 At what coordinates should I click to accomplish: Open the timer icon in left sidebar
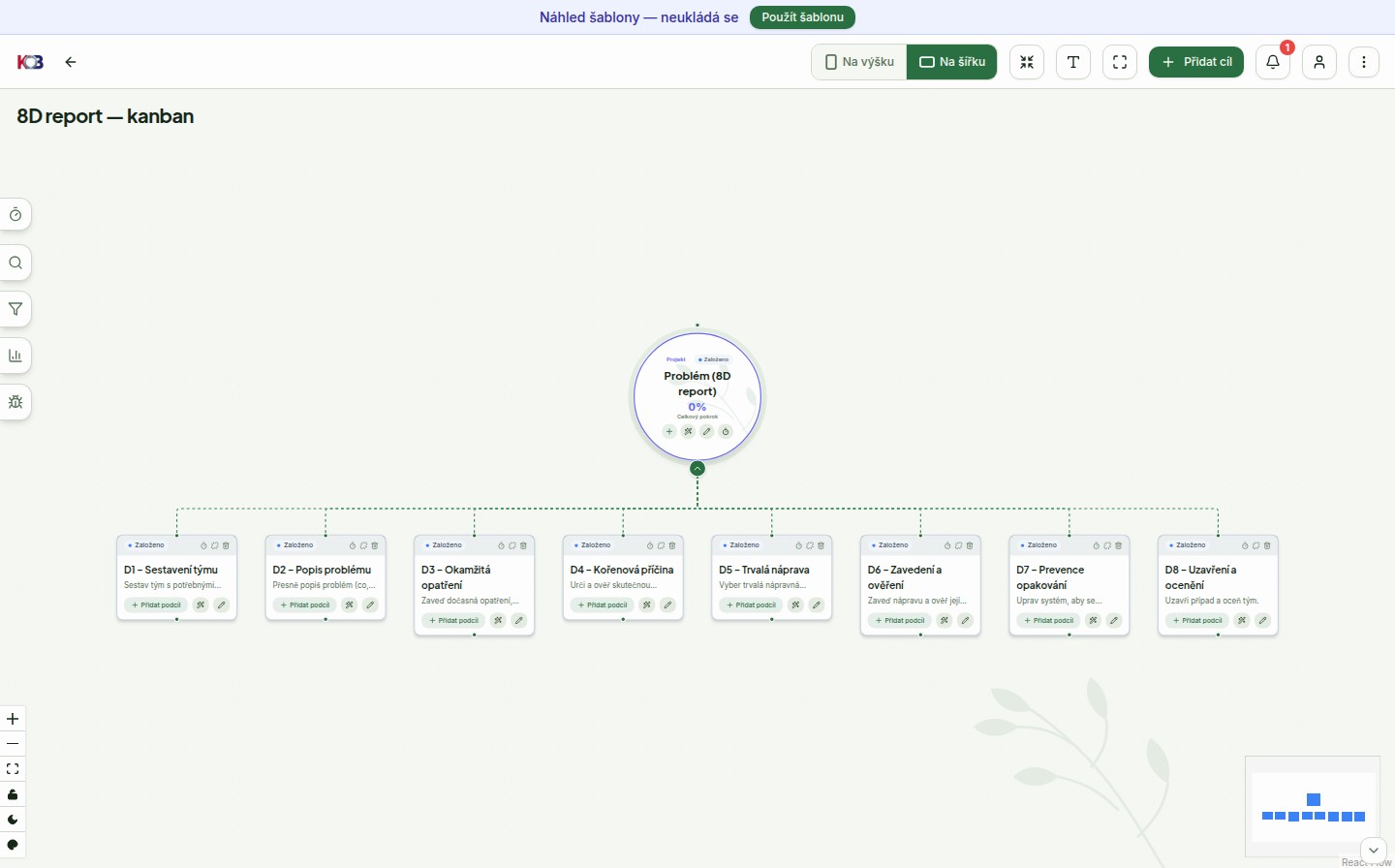pyautogui.click(x=15, y=215)
